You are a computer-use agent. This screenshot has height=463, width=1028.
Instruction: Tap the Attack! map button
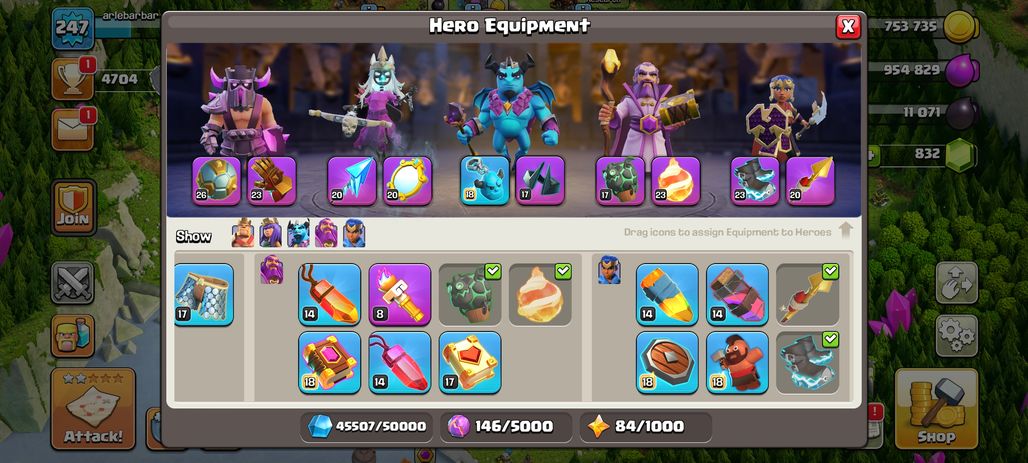(x=93, y=409)
